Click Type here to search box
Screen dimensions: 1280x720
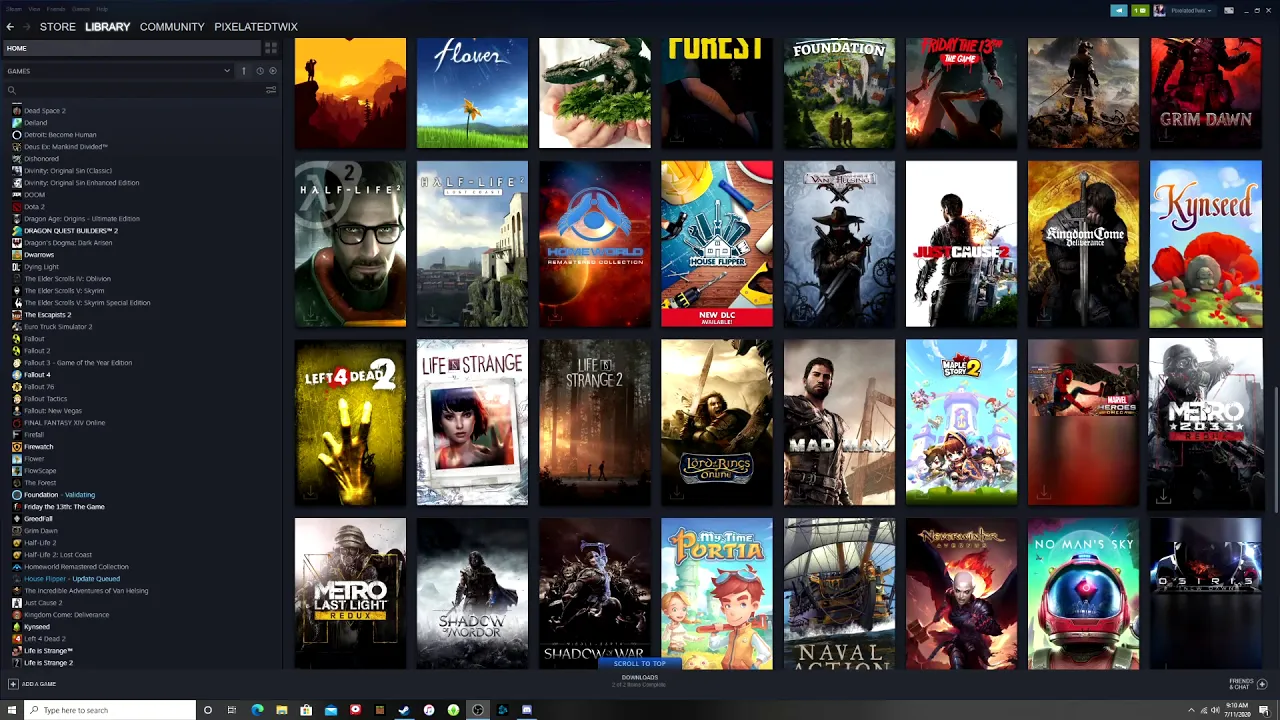(x=109, y=710)
